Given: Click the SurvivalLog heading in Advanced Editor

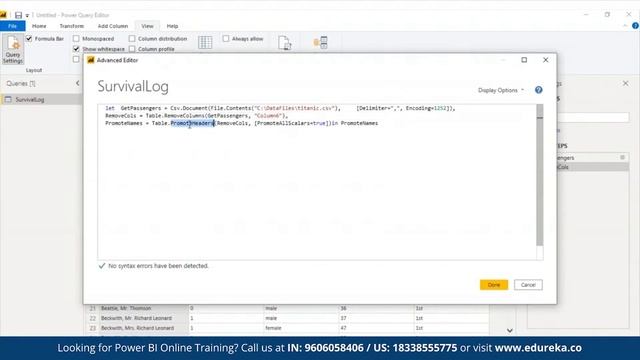Looking at the screenshot, I should (133, 87).
